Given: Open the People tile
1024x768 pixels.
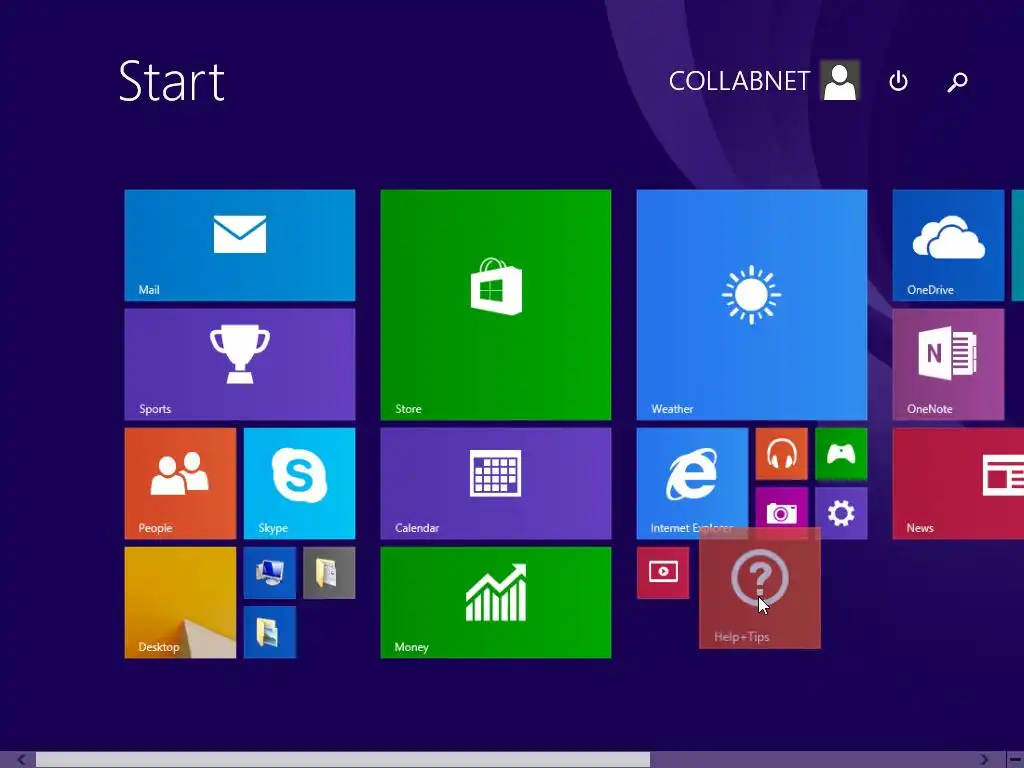Looking at the screenshot, I should 180,483.
